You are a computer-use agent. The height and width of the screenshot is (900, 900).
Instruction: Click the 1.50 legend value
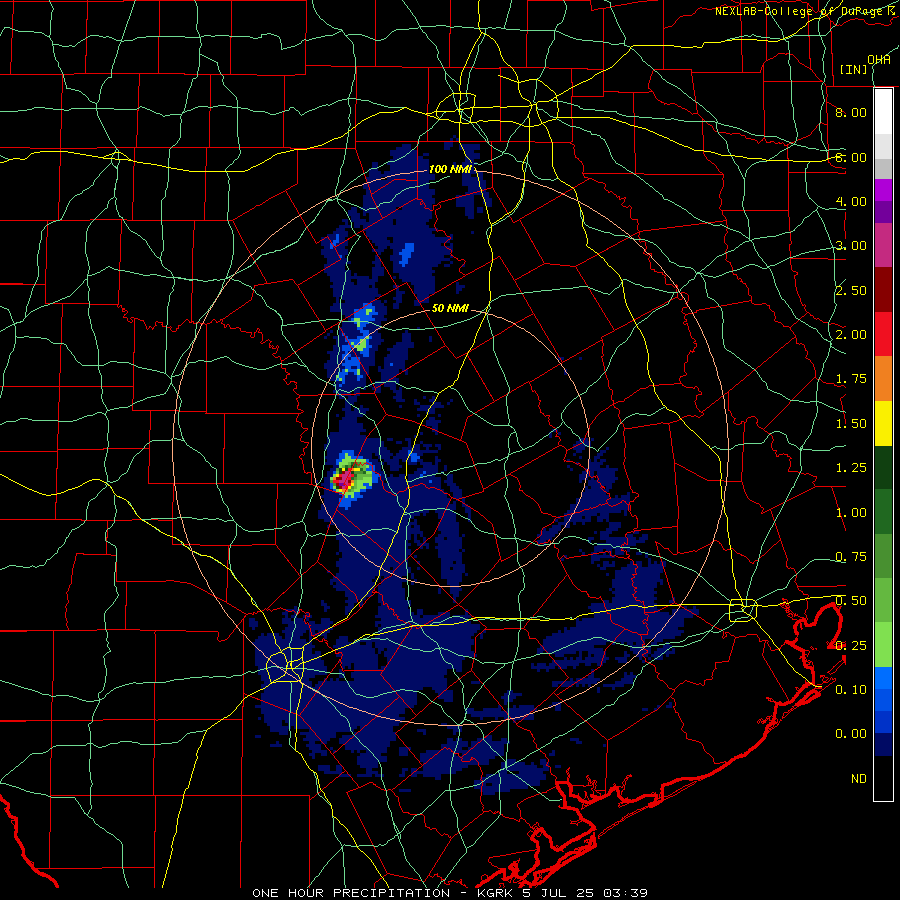pyautogui.click(x=851, y=424)
